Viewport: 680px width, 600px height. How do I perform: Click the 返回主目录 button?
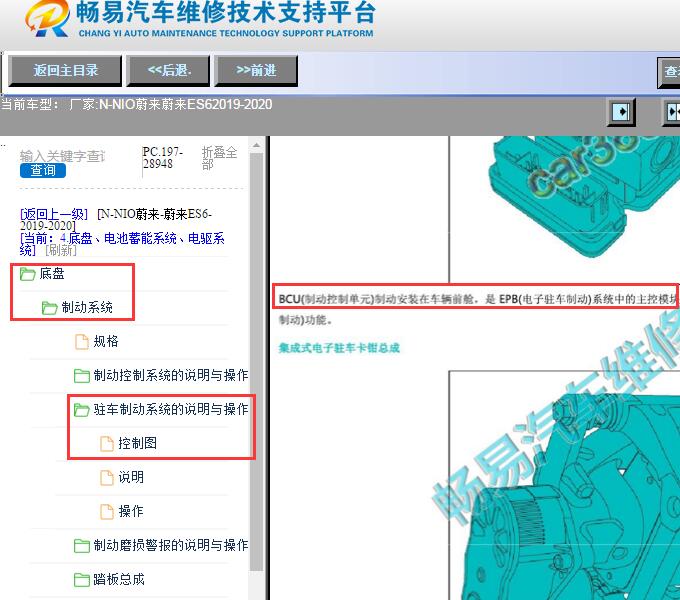pyautogui.click(x=65, y=71)
